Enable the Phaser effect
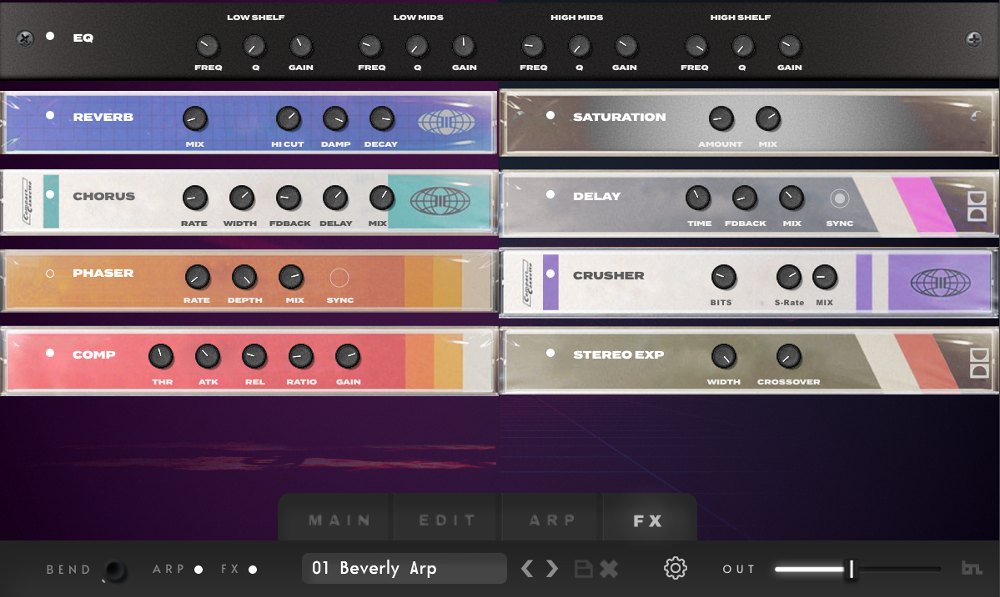This screenshot has width=1000, height=597. pyautogui.click(x=50, y=273)
